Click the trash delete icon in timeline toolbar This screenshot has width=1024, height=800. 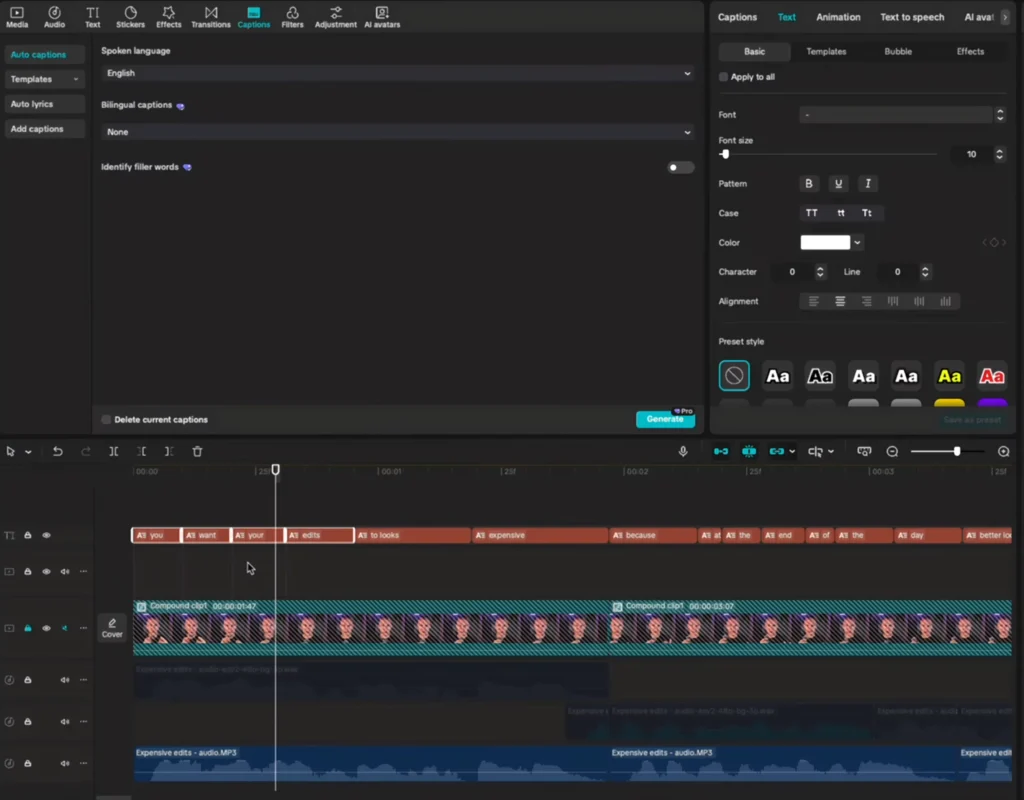197,452
